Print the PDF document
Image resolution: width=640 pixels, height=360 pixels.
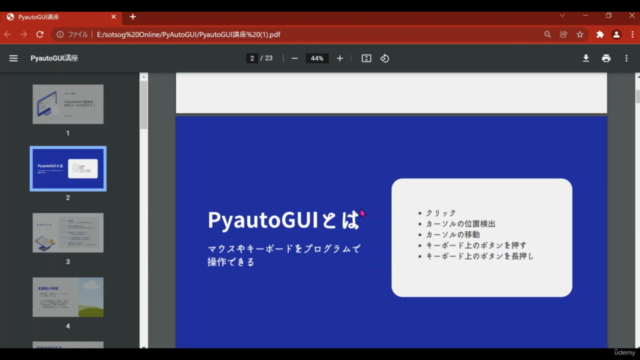[x=606, y=58]
